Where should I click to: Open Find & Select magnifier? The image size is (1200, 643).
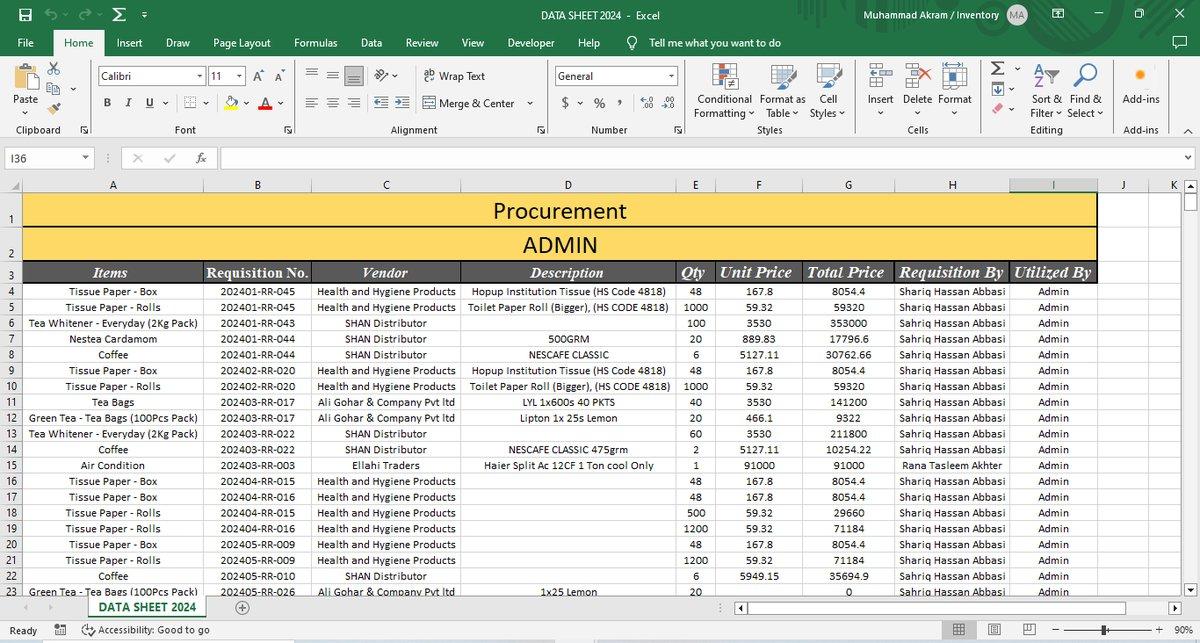1085,91
